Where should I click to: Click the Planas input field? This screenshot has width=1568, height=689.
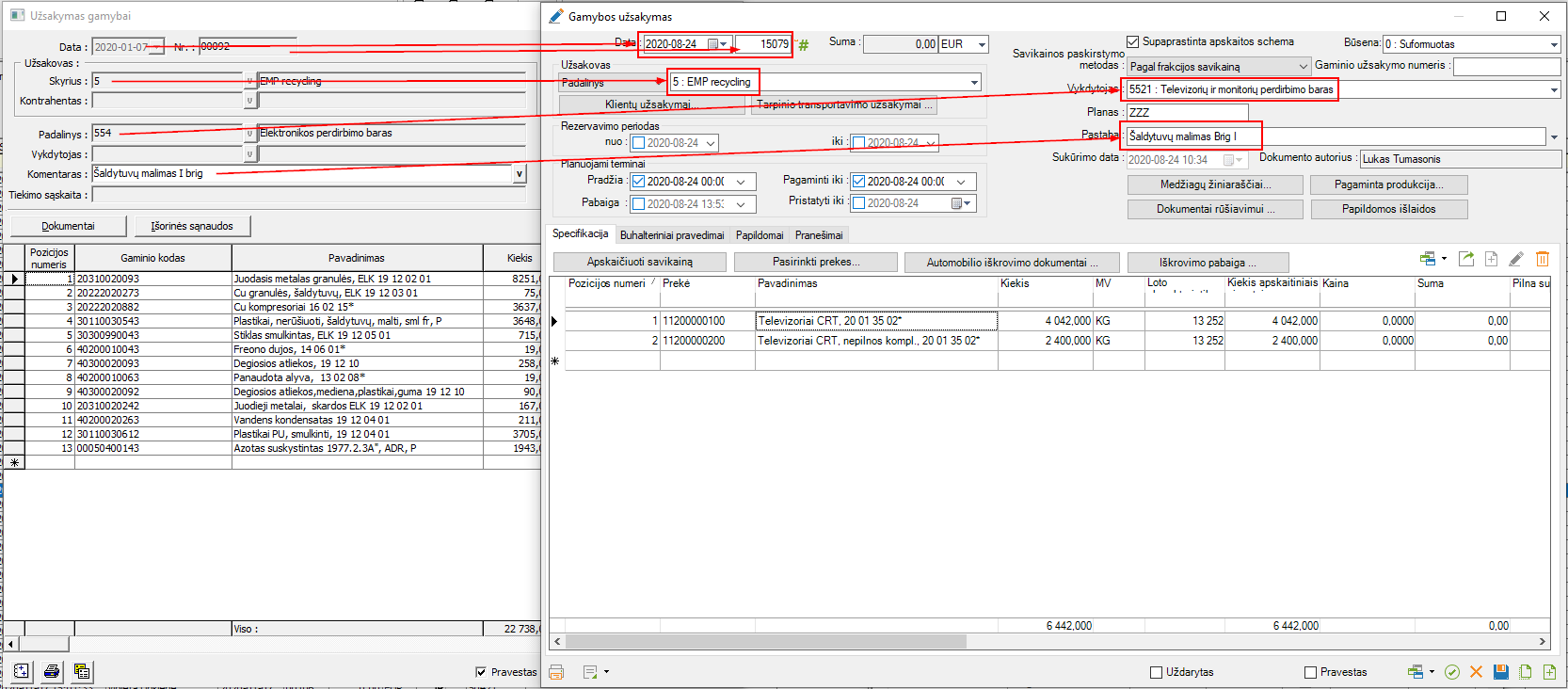click(x=1187, y=112)
